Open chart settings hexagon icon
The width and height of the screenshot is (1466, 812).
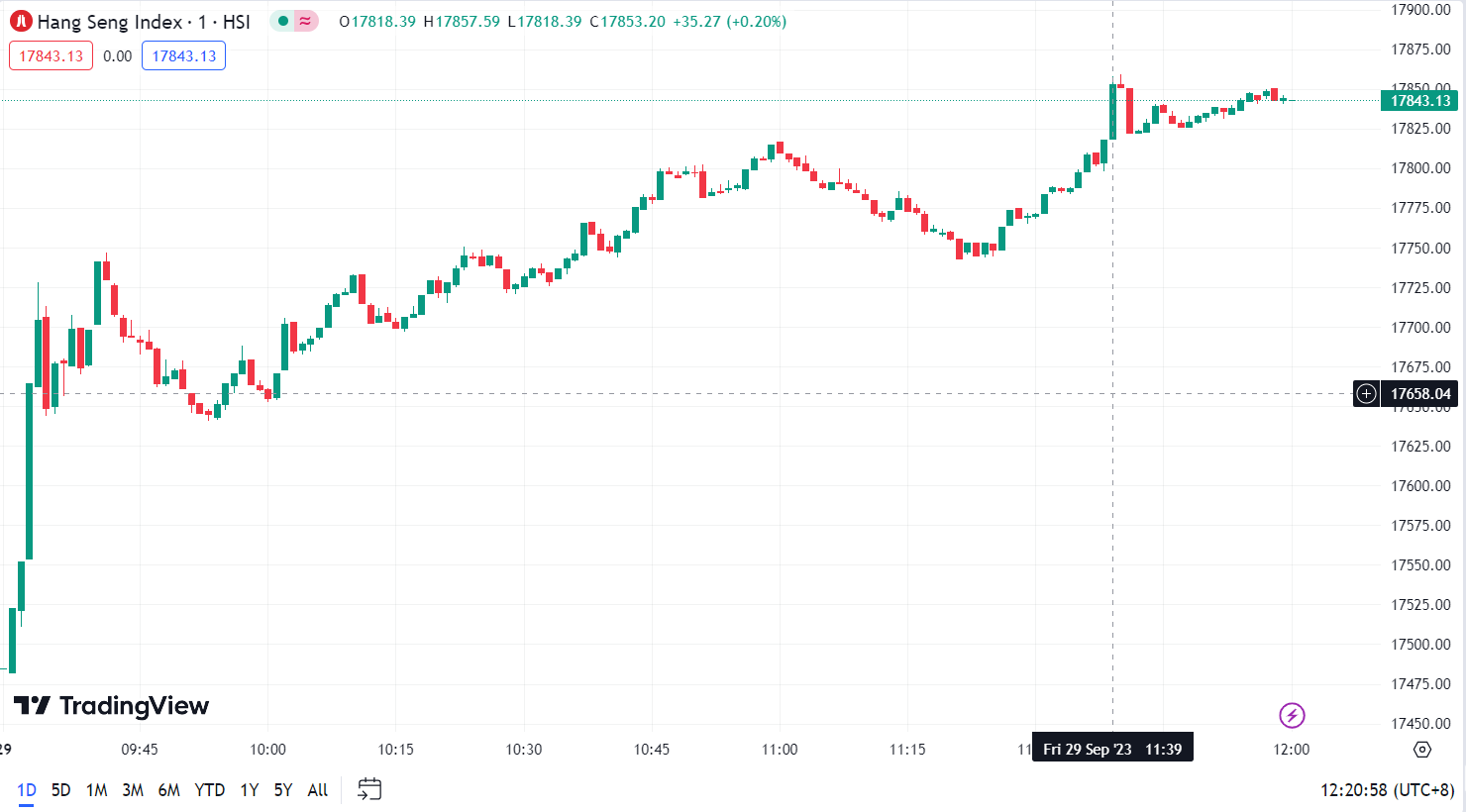(x=1422, y=750)
